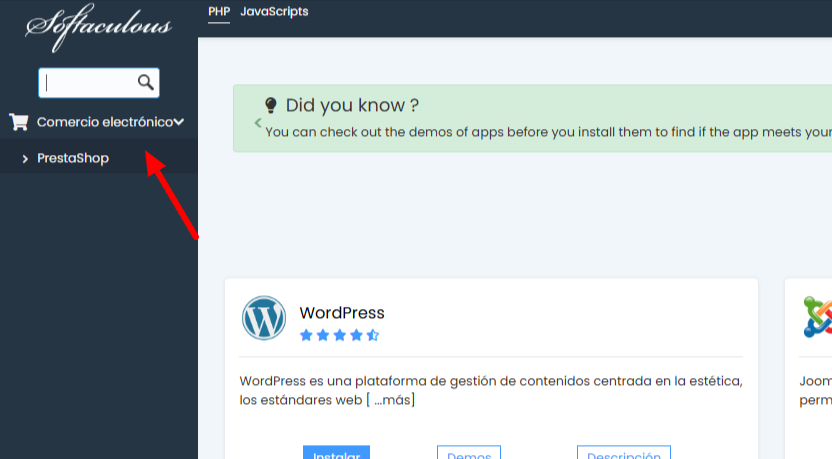
Task: Focus the sidebar search input field
Action: click(x=99, y=83)
